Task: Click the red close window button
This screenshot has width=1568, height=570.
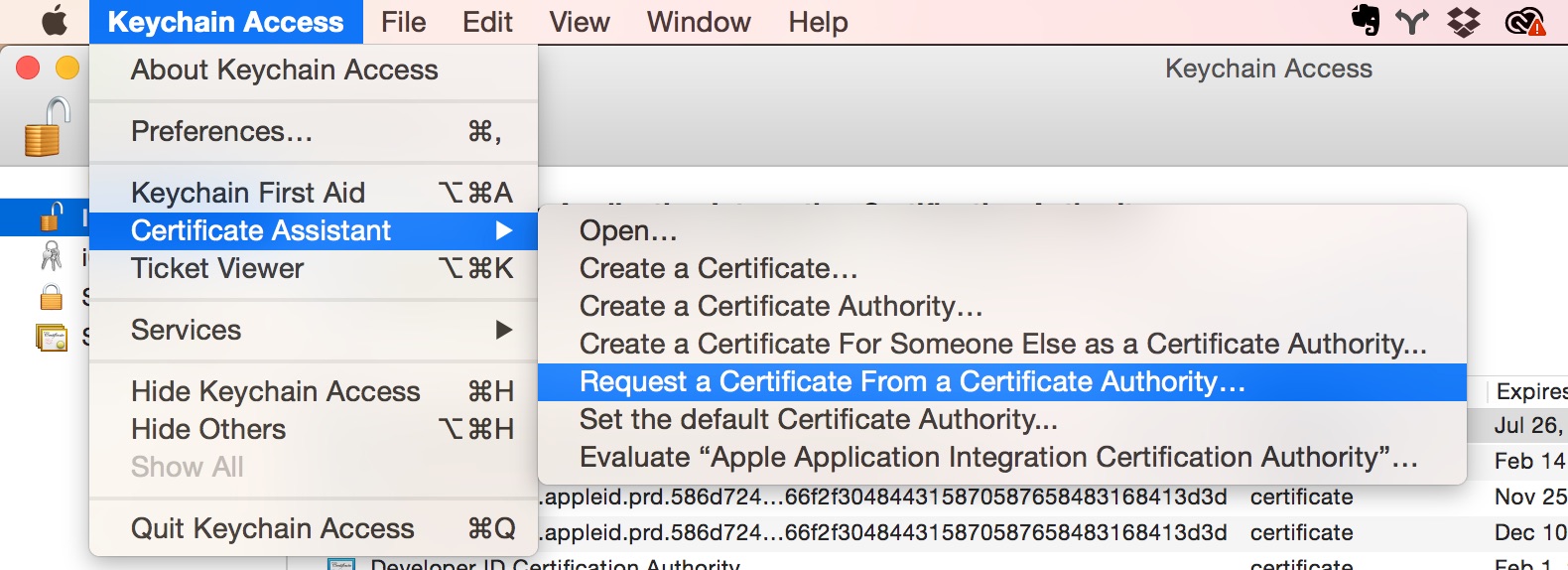Action: point(28,68)
